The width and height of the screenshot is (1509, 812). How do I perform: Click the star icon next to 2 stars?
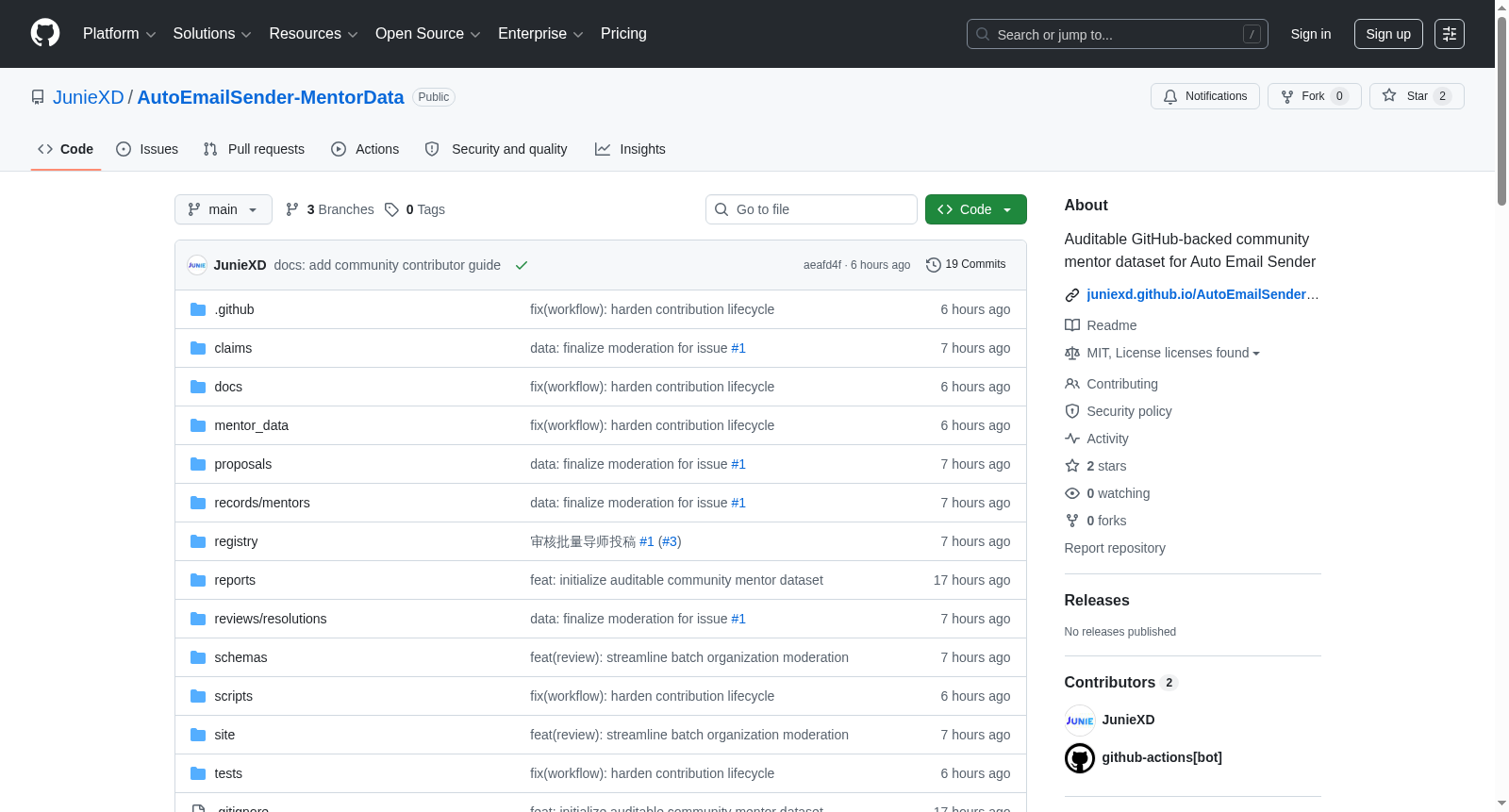click(x=1072, y=466)
